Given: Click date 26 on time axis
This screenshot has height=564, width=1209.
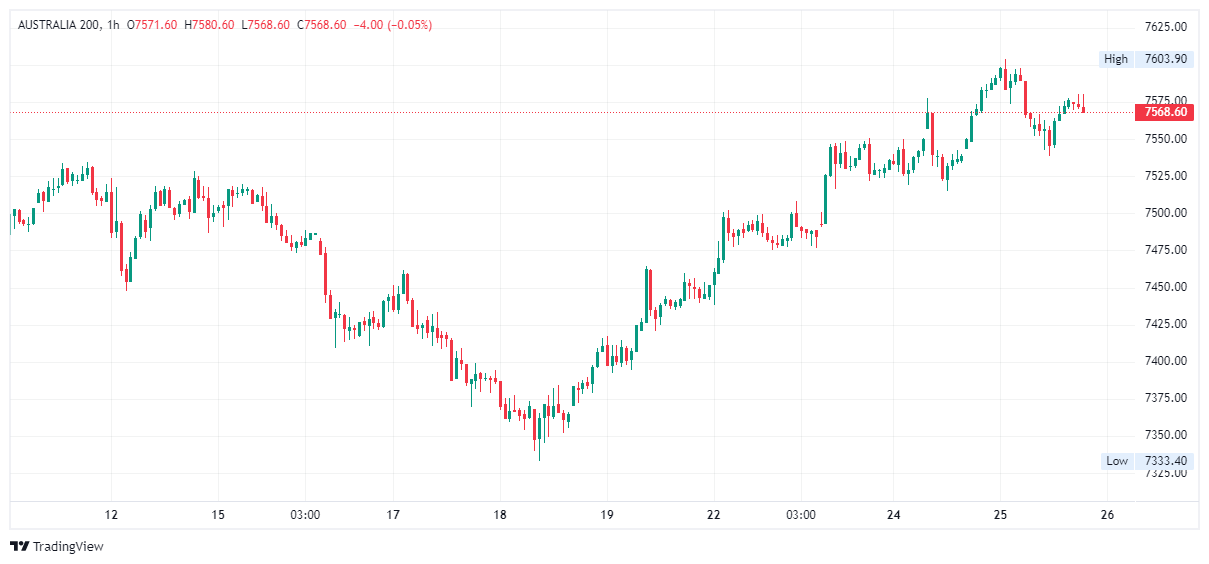Looking at the screenshot, I should [x=1107, y=515].
